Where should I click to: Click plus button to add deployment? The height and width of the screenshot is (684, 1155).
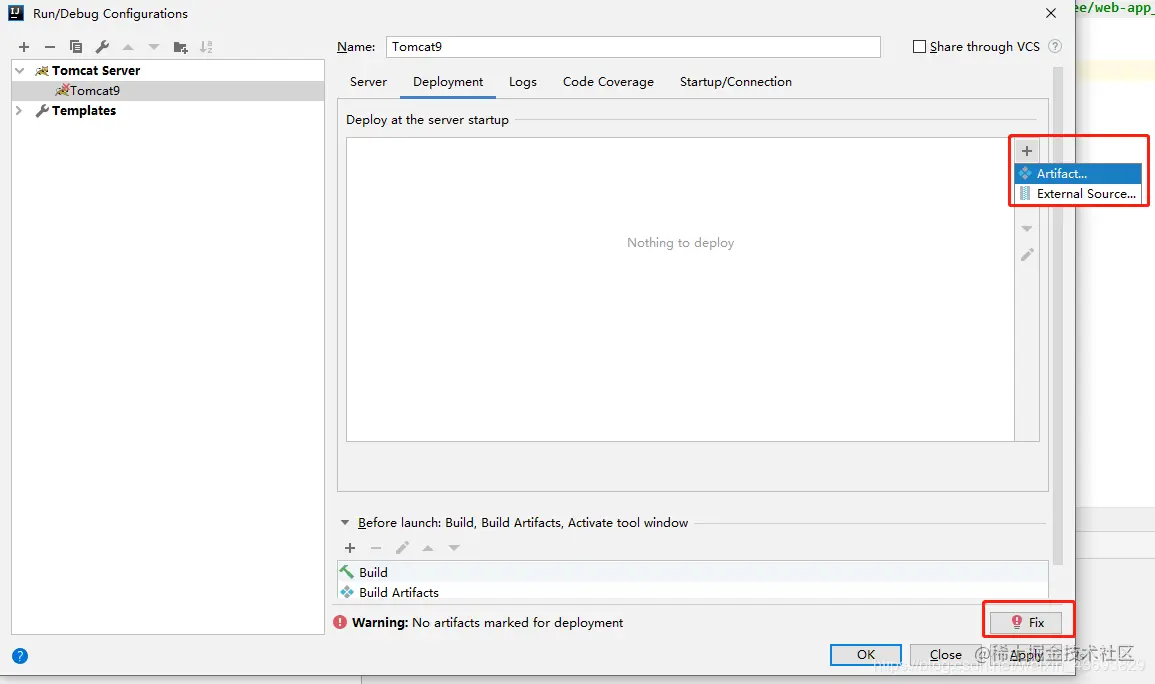point(1027,151)
